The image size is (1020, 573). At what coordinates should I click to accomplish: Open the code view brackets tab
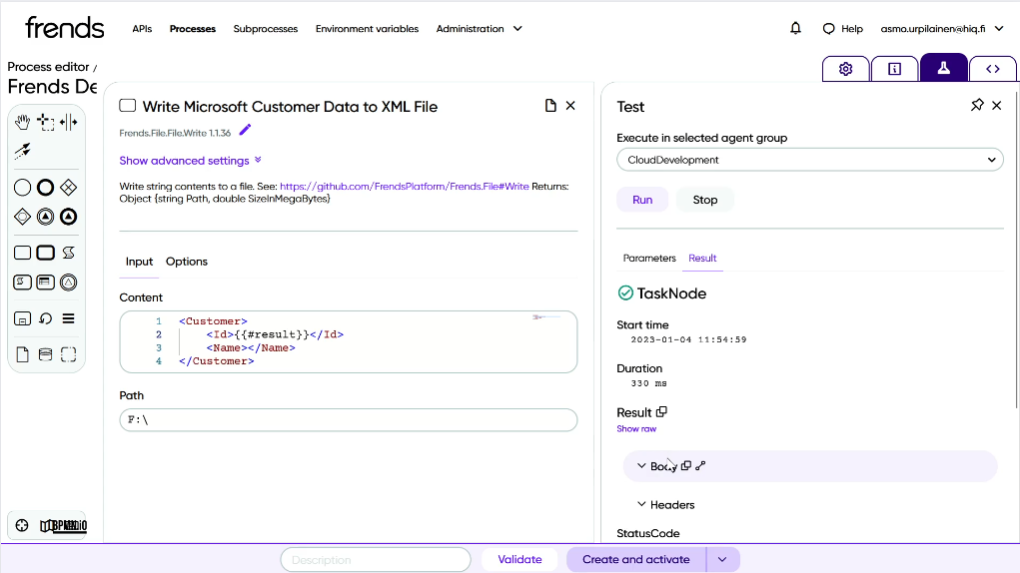pos(993,69)
